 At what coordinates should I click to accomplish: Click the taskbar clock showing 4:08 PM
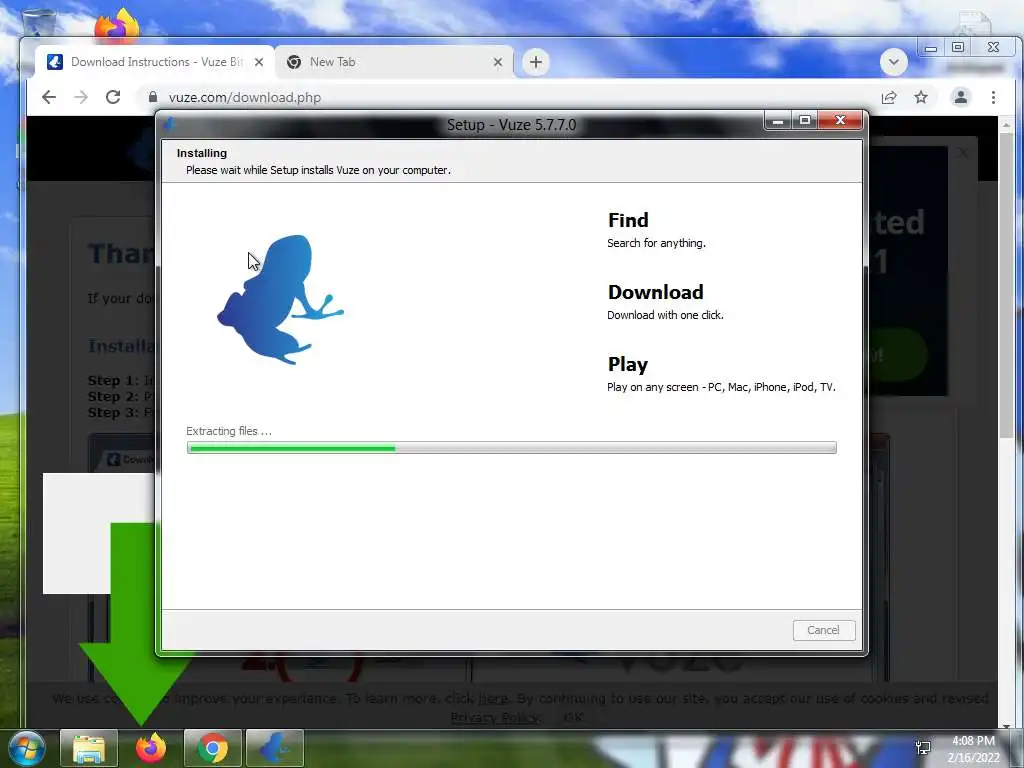pyautogui.click(x=973, y=749)
